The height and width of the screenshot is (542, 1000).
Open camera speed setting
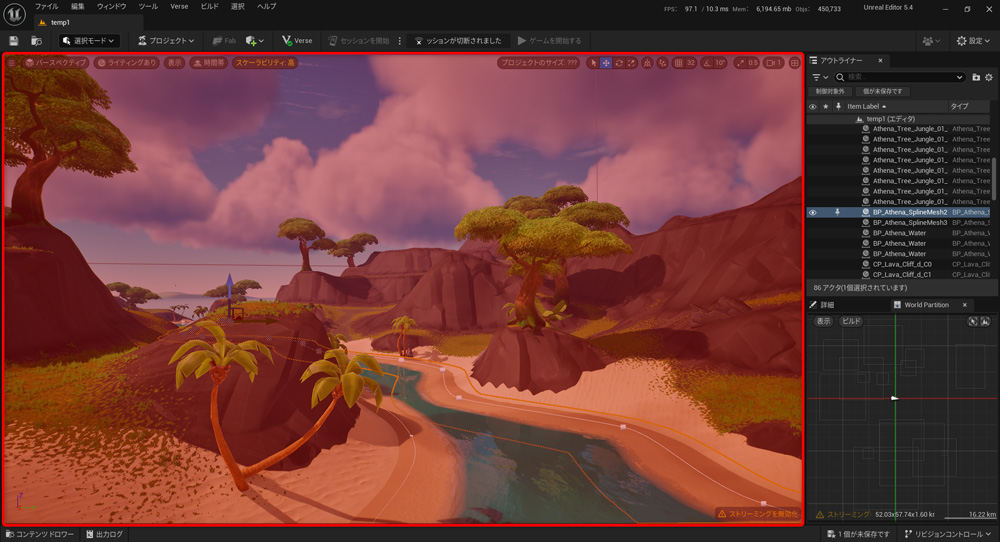(x=774, y=63)
